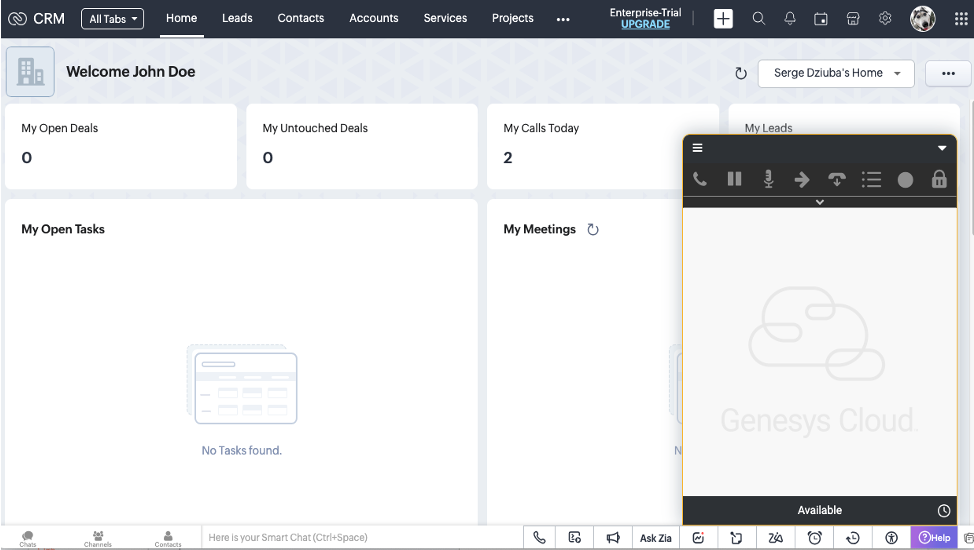Click the Zia notebook icon in bottom bar
974x550 pixels.
[x=775, y=538]
